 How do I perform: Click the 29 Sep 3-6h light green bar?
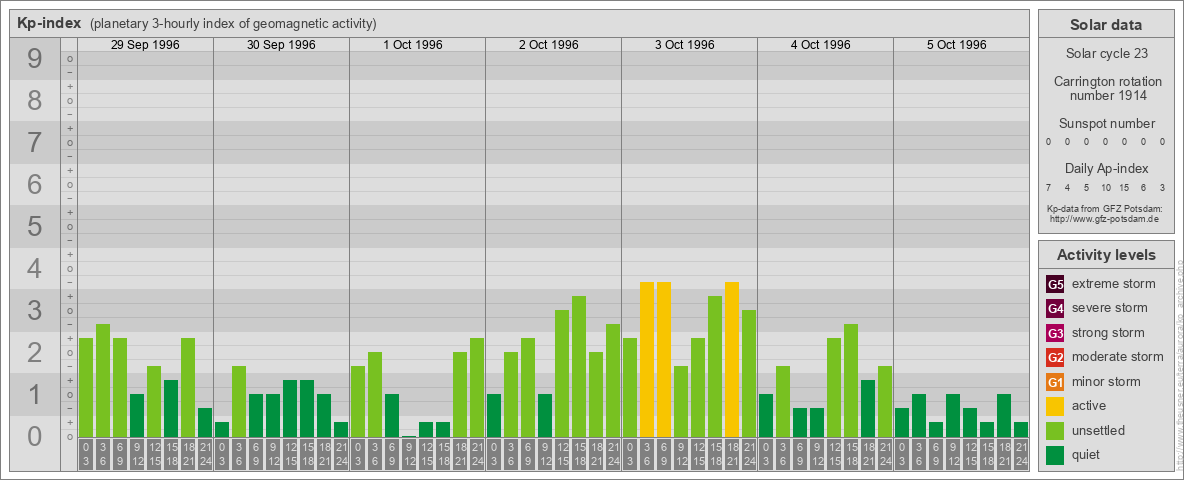(x=103, y=380)
